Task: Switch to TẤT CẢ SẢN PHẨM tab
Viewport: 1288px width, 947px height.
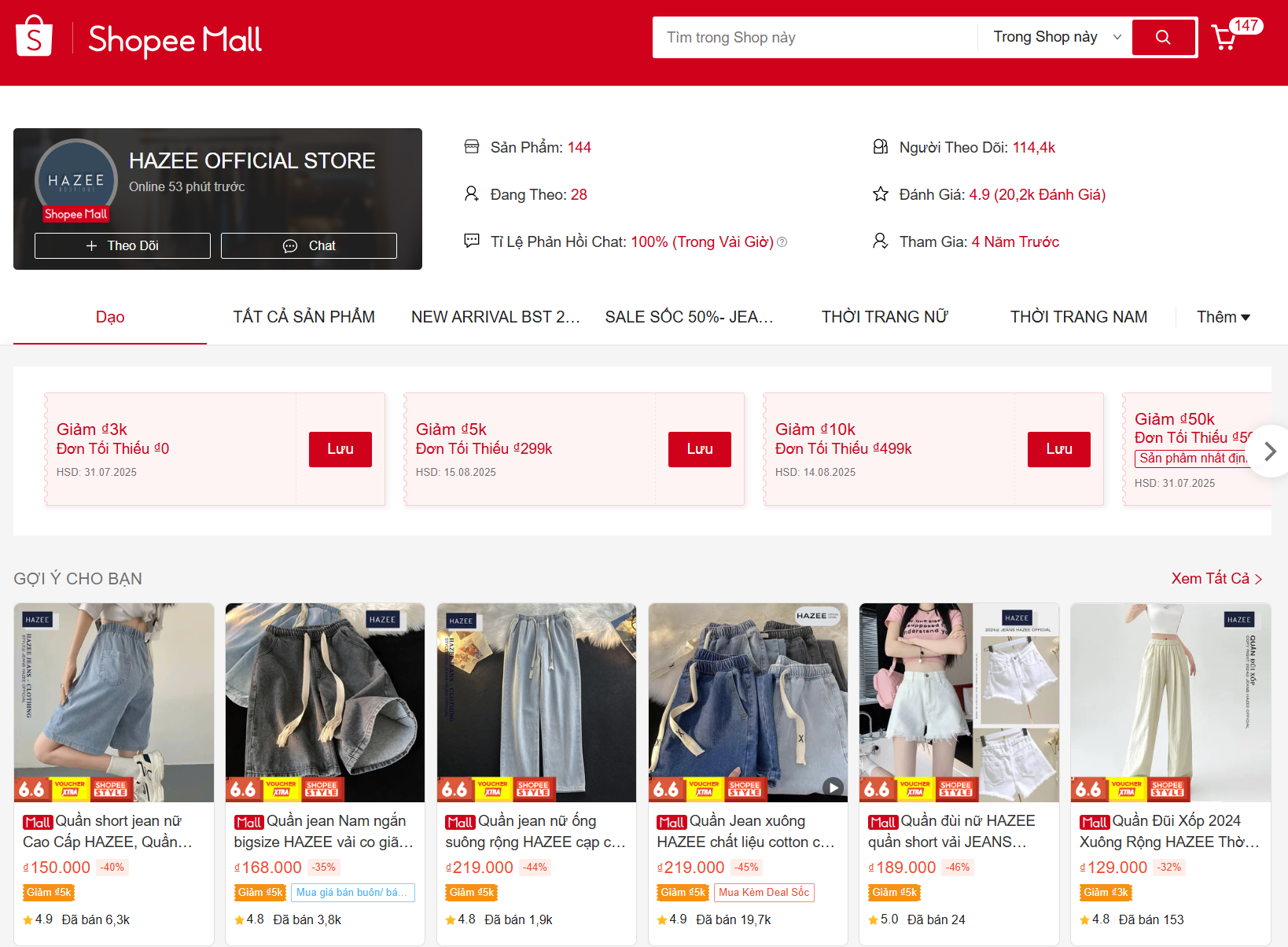Action: click(304, 317)
